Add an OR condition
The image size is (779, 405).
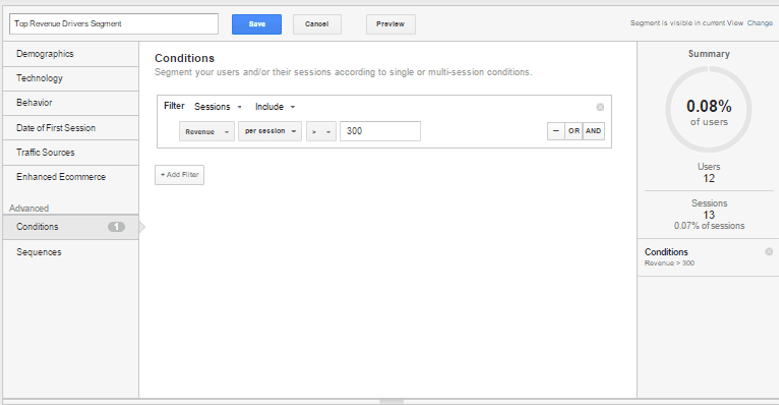point(574,131)
